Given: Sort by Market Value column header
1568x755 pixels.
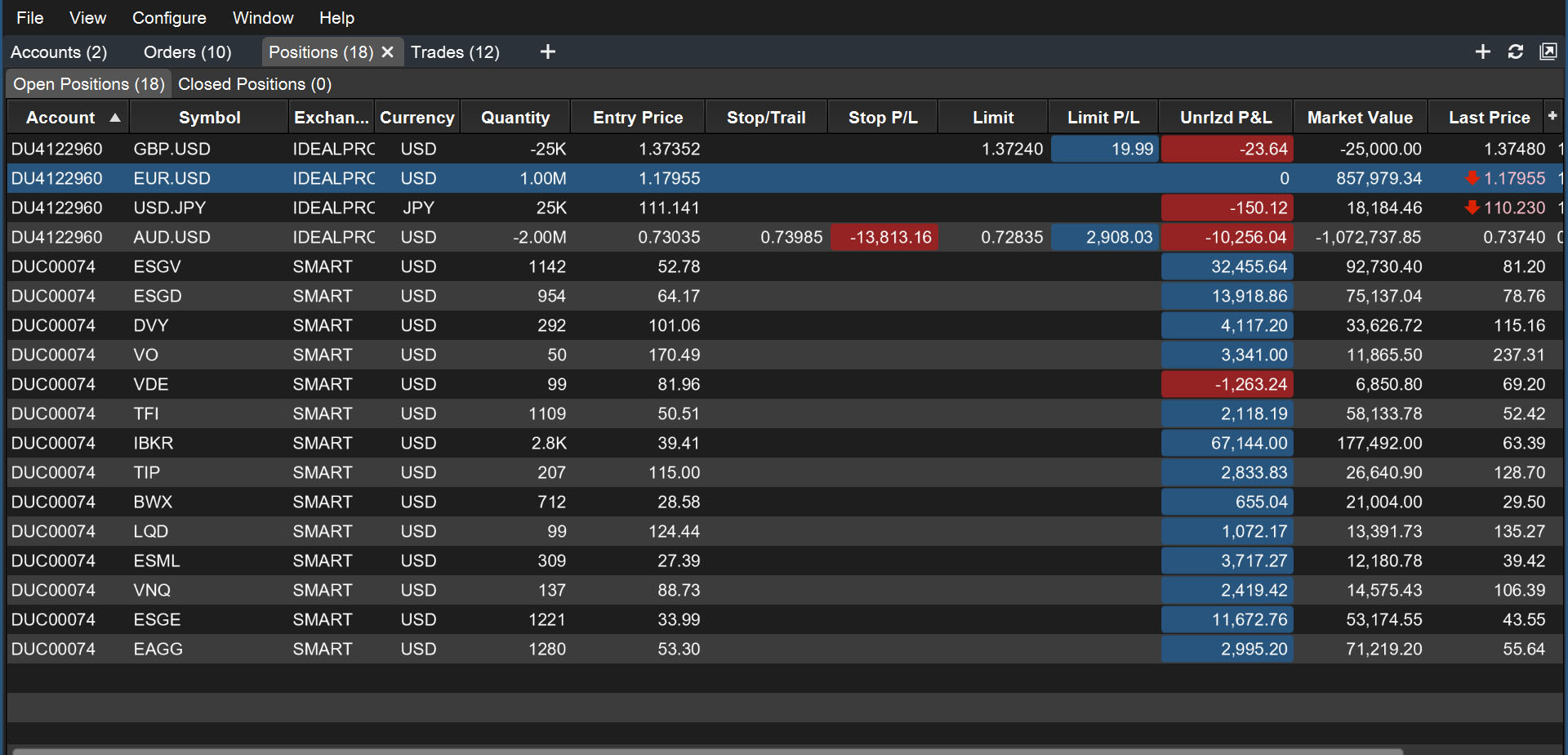Looking at the screenshot, I should coord(1360,118).
